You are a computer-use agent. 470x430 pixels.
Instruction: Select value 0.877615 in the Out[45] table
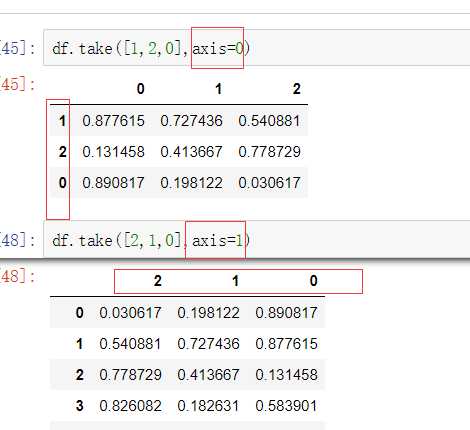point(113,121)
